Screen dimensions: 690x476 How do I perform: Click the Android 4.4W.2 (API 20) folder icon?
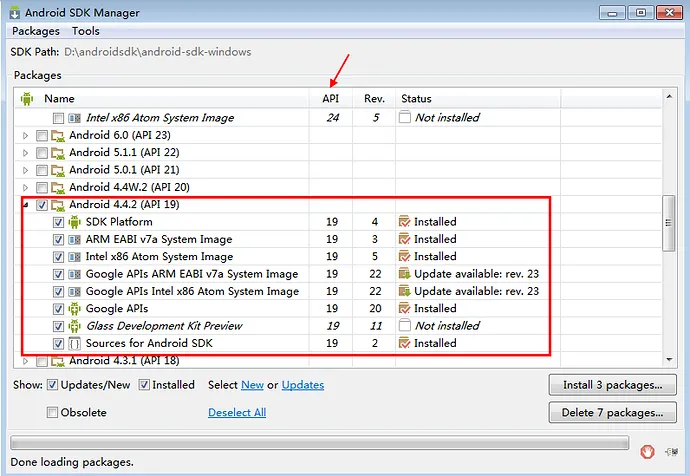(58, 187)
